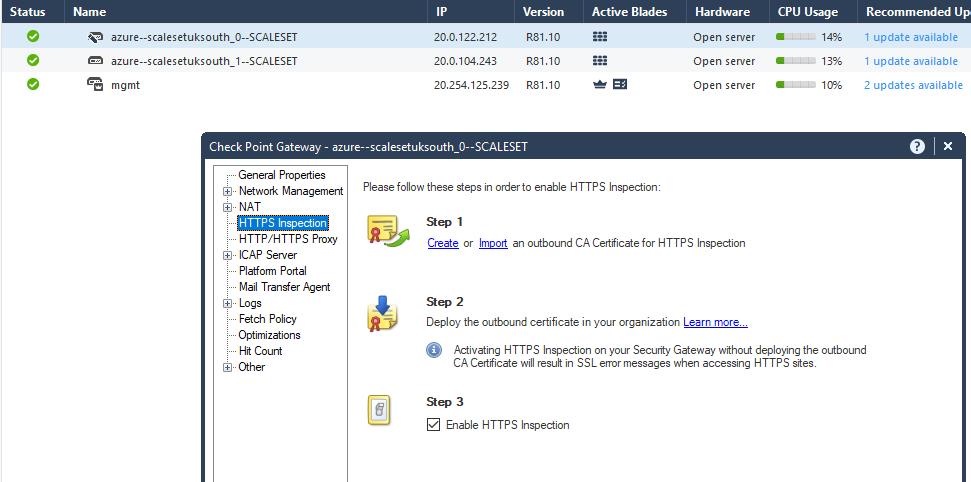Image resolution: width=971 pixels, height=482 pixels.
Task: Select Hit Count tree item
Action: click(260, 351)
